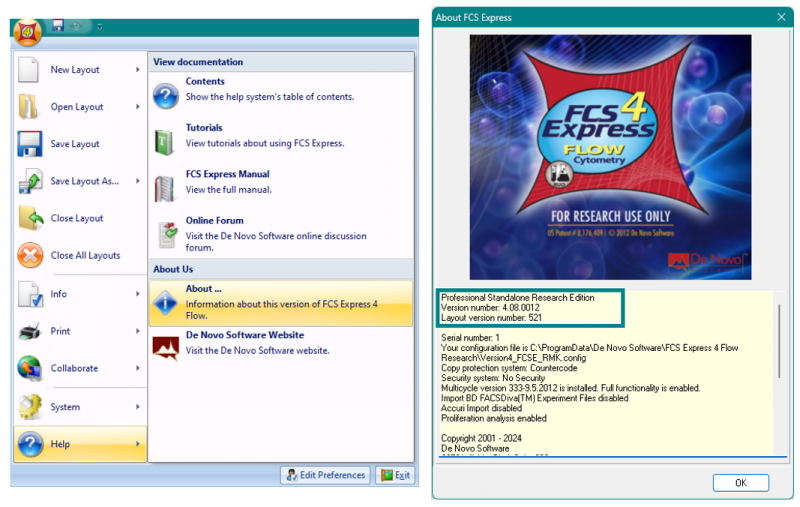Click the Edit Preferences button
This screenshot has width=800, height=507.
pyautogui.click(x=325, y=475)
